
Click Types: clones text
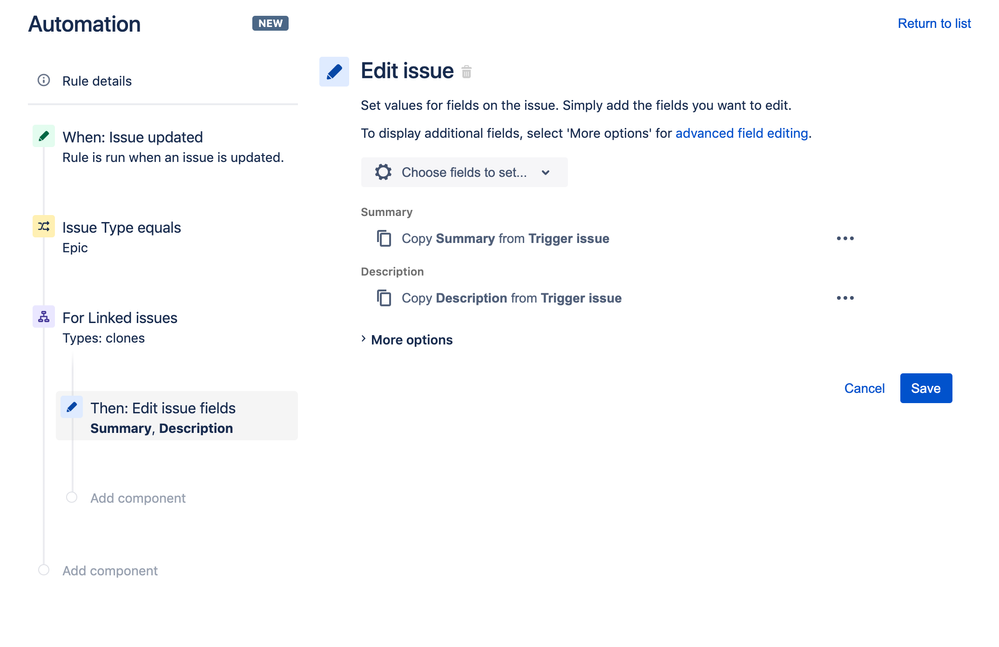[x=103, y=338]
